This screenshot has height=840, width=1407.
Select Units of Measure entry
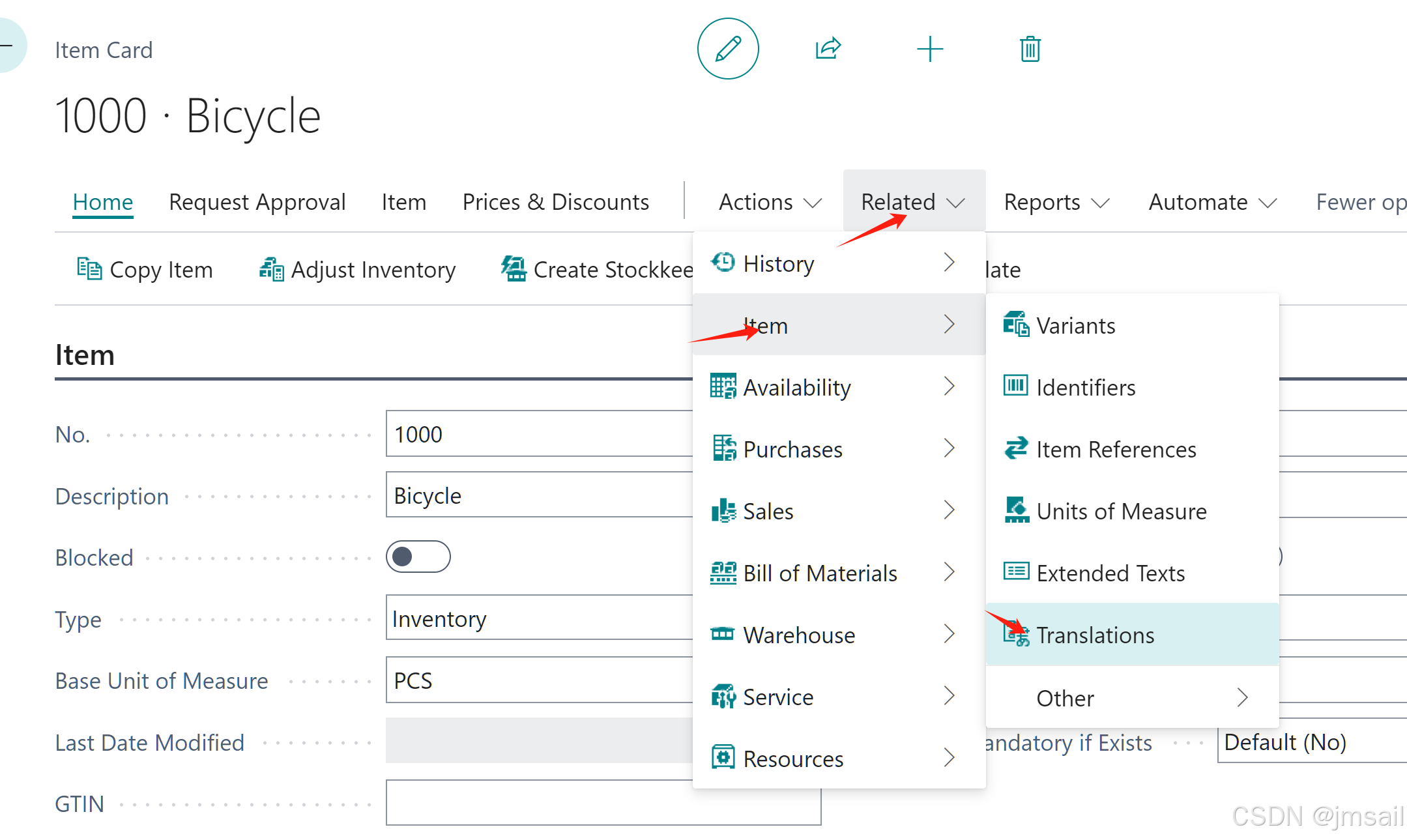coord(1121,511)
